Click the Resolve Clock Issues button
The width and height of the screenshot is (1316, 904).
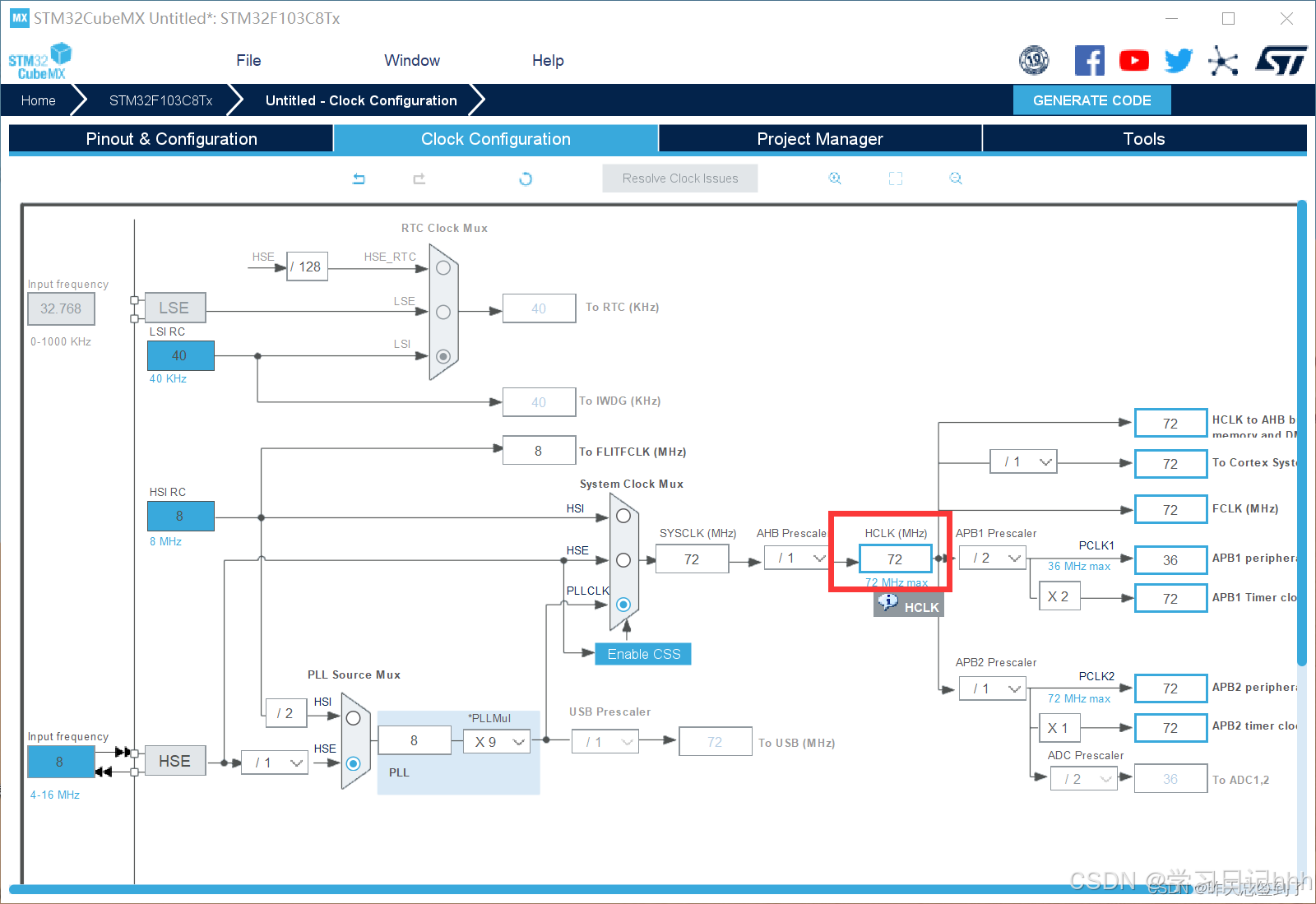coord(680,178)
